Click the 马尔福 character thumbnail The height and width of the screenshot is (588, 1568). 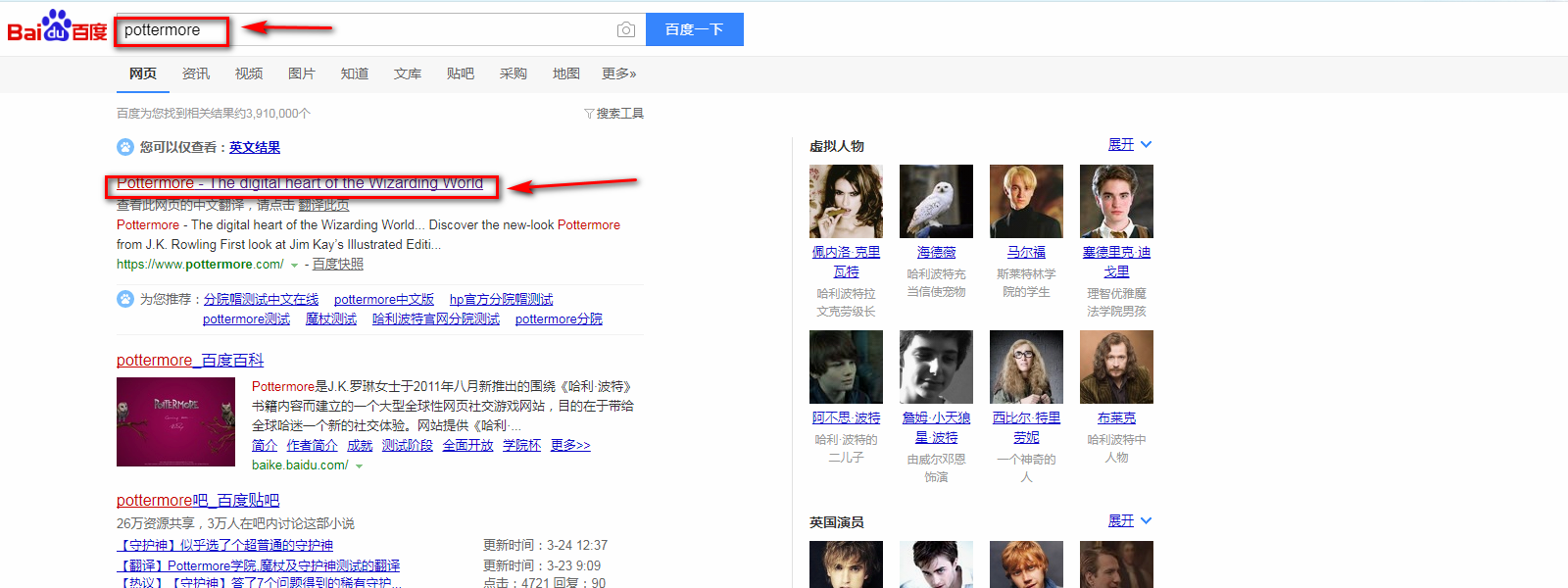(1026, 201)
